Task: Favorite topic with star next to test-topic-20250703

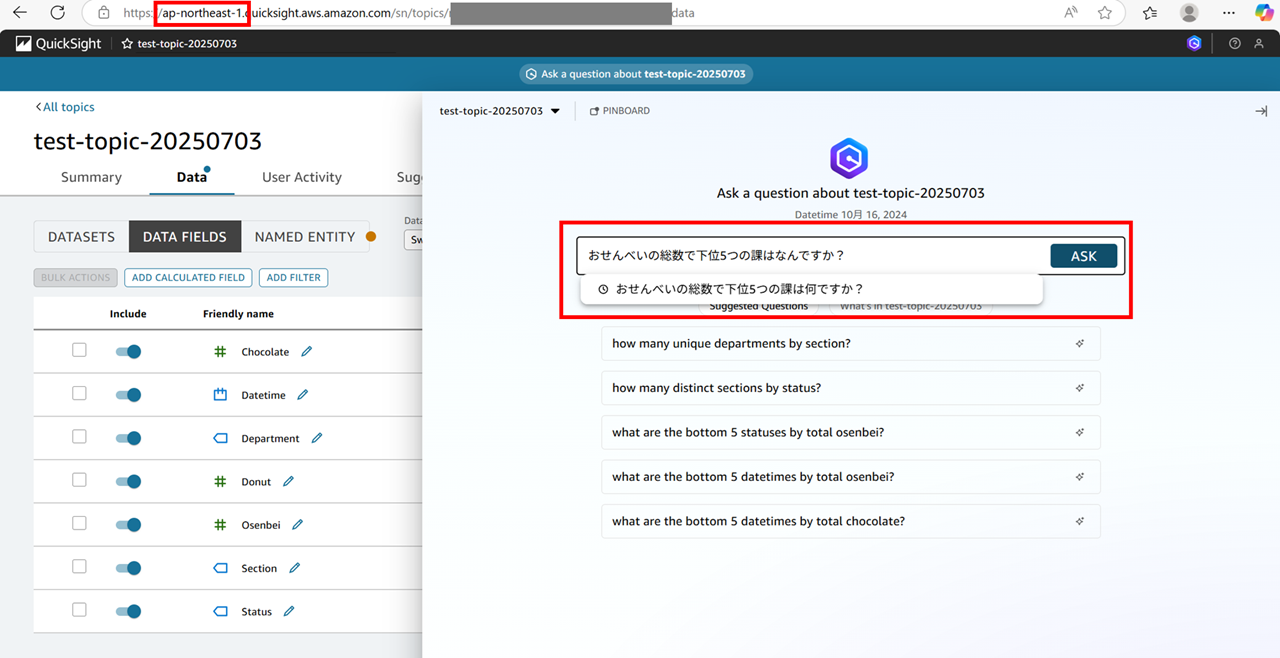Action: point(127,44)
